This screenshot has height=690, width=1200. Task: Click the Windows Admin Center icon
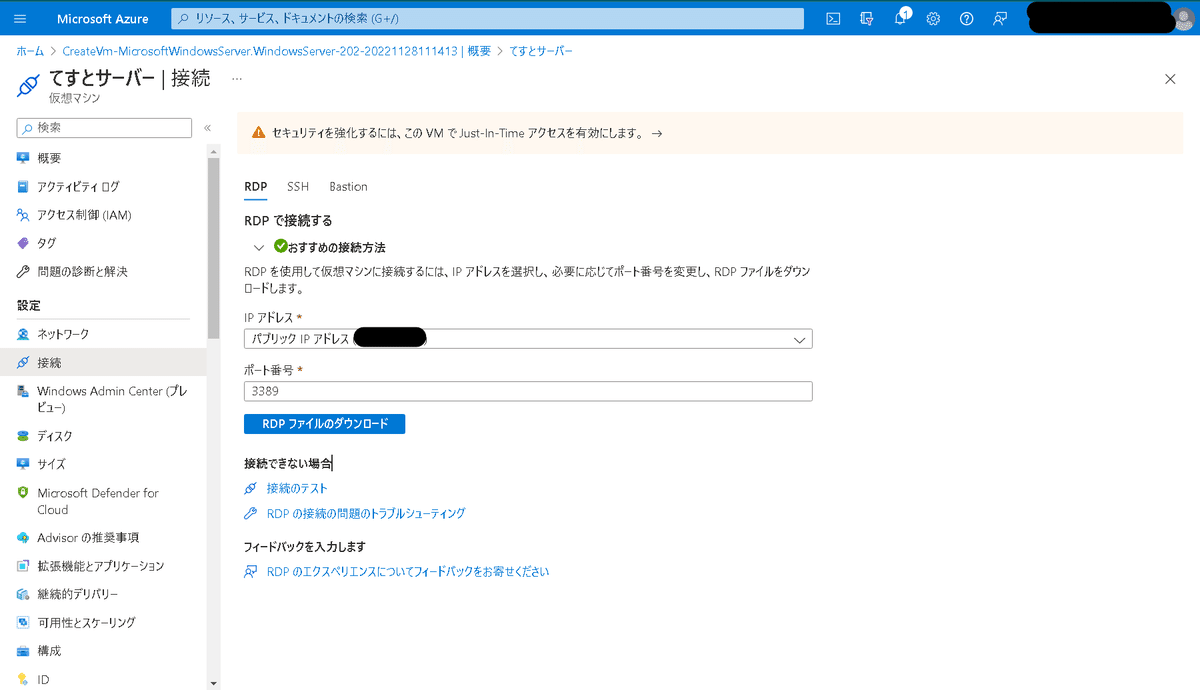pyautogui.click(x=23, y=391)
